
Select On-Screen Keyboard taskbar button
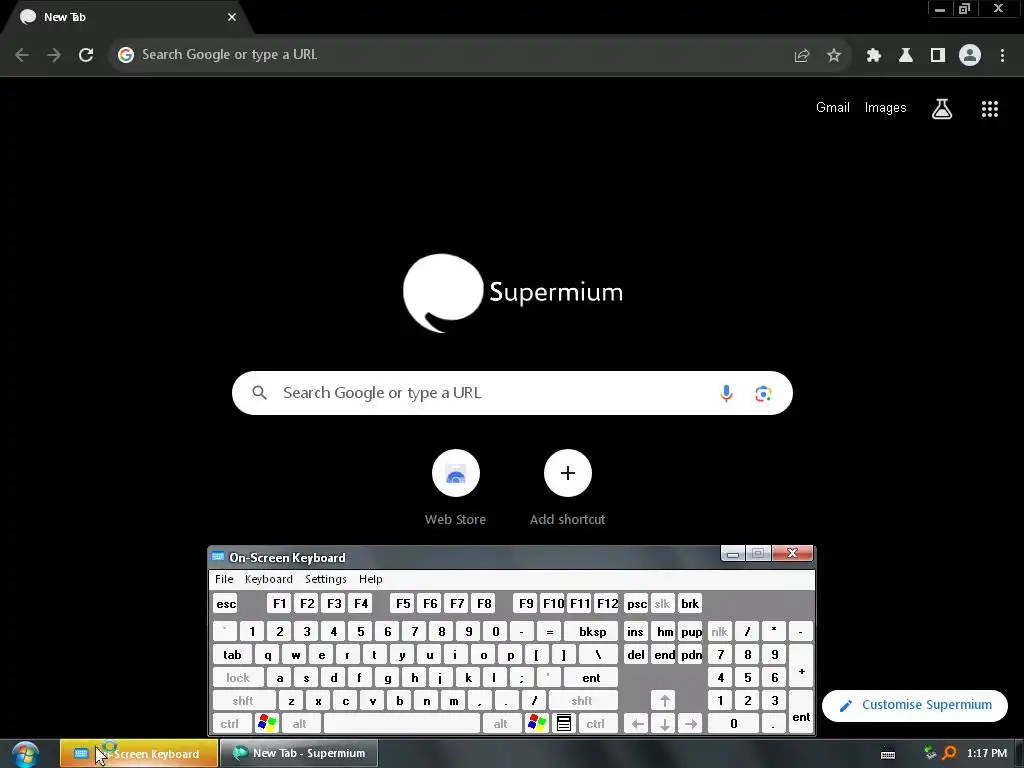[x=139, y=753]
